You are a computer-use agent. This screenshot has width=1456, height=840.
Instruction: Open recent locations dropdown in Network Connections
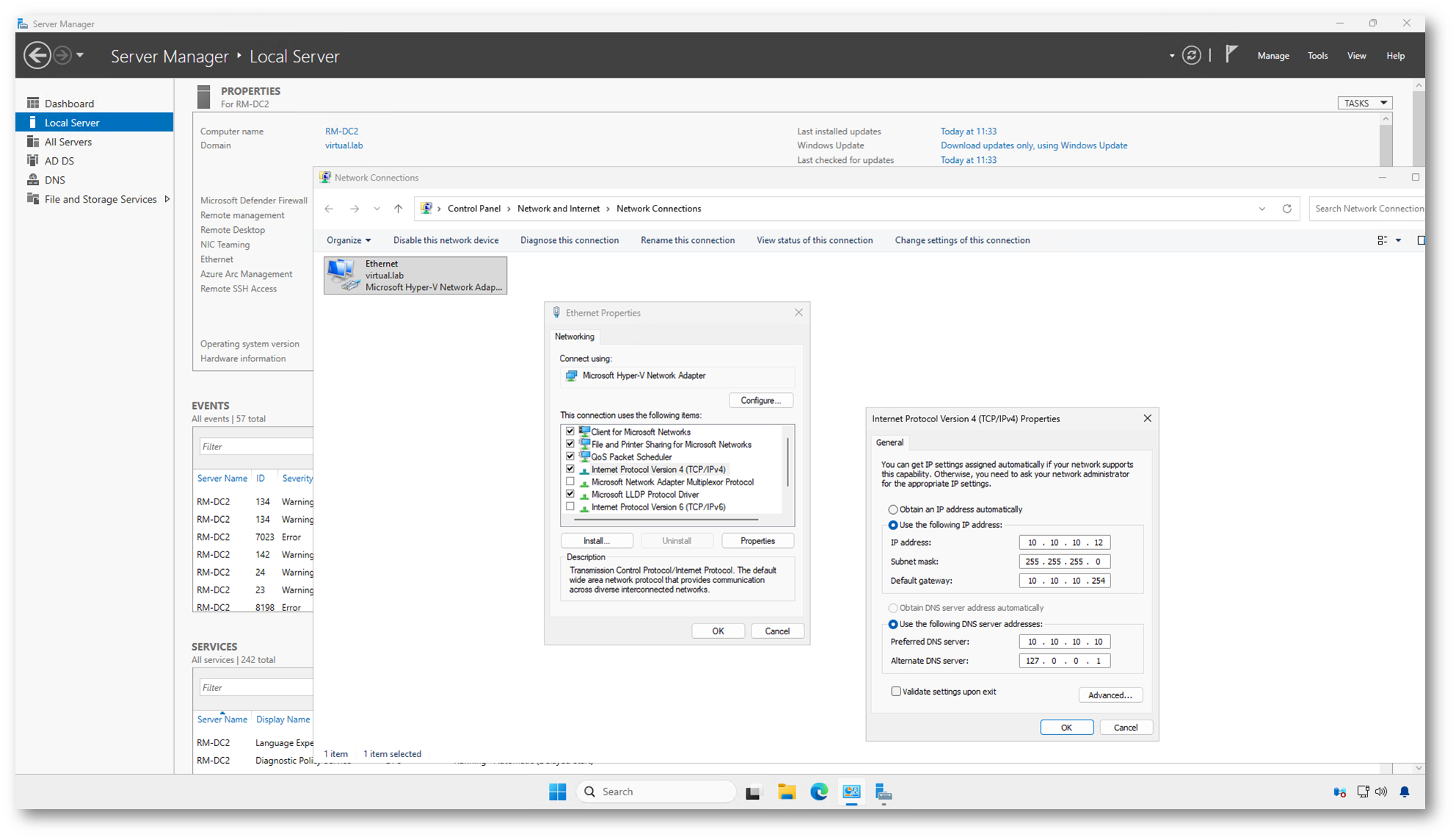[x=376, y=209]
